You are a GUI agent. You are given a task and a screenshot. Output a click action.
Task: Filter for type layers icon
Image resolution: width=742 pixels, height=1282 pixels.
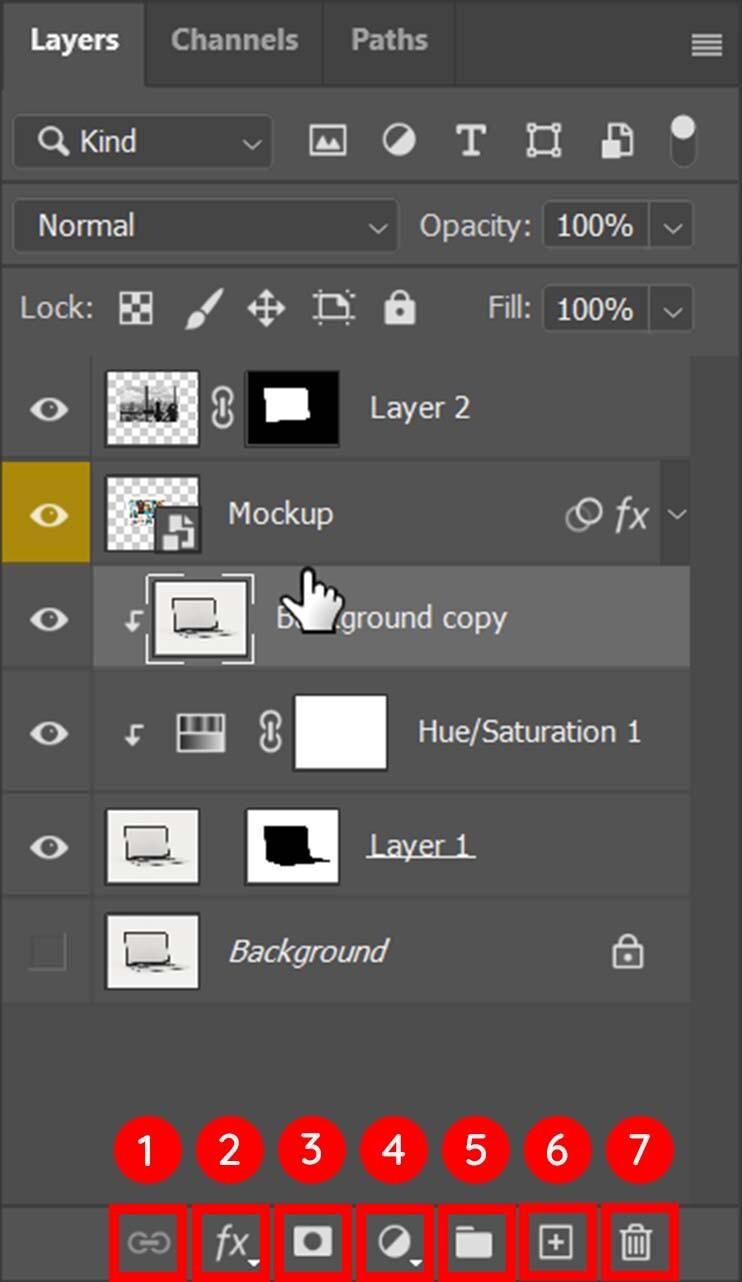[470, 141]
